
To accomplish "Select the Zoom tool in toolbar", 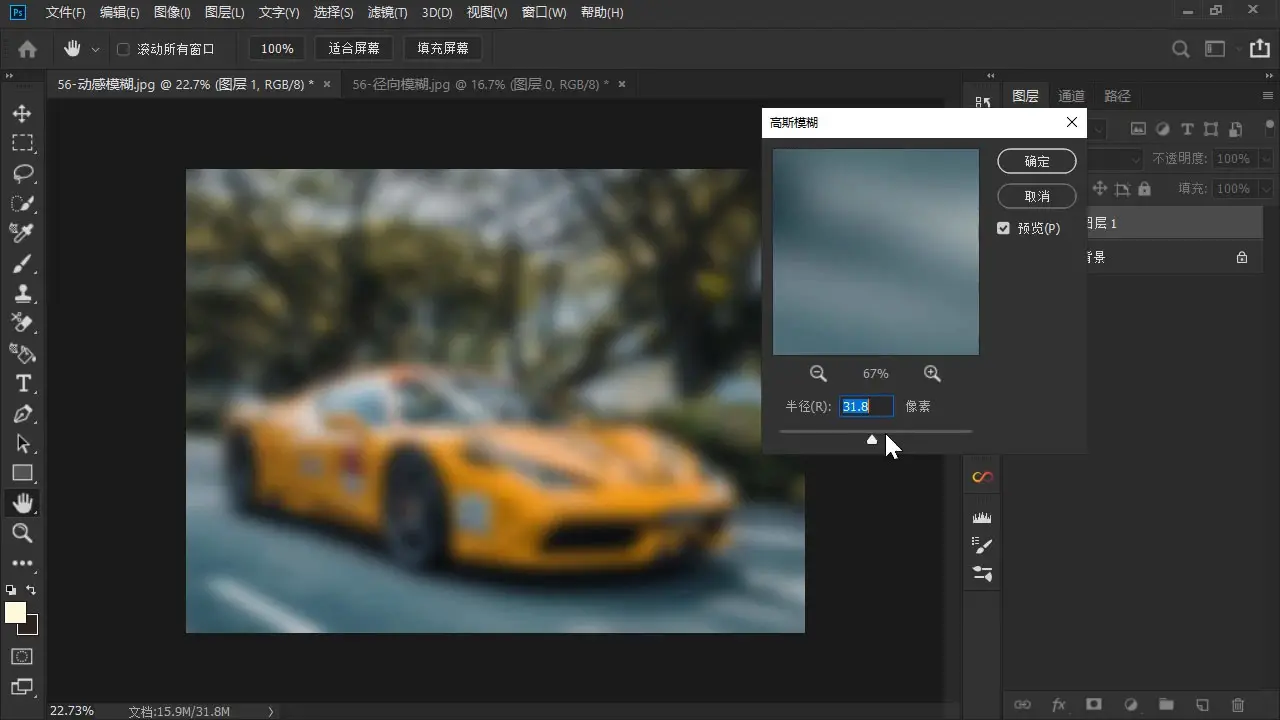I will click(x=22, y=533).
